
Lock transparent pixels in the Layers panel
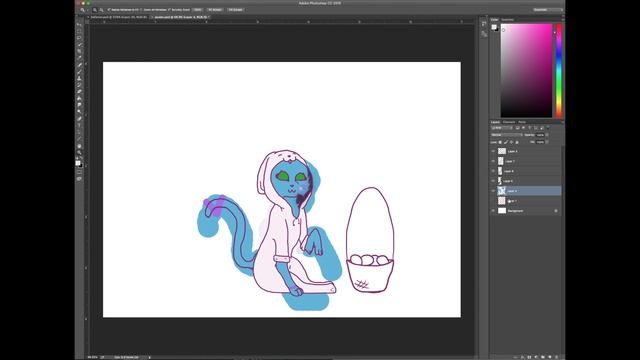pos(500,142)
